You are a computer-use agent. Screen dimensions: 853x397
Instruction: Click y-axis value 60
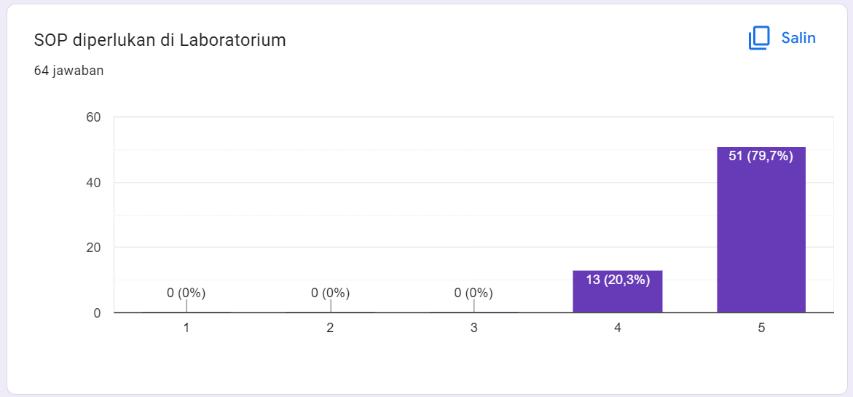click(x=94, y=117)
